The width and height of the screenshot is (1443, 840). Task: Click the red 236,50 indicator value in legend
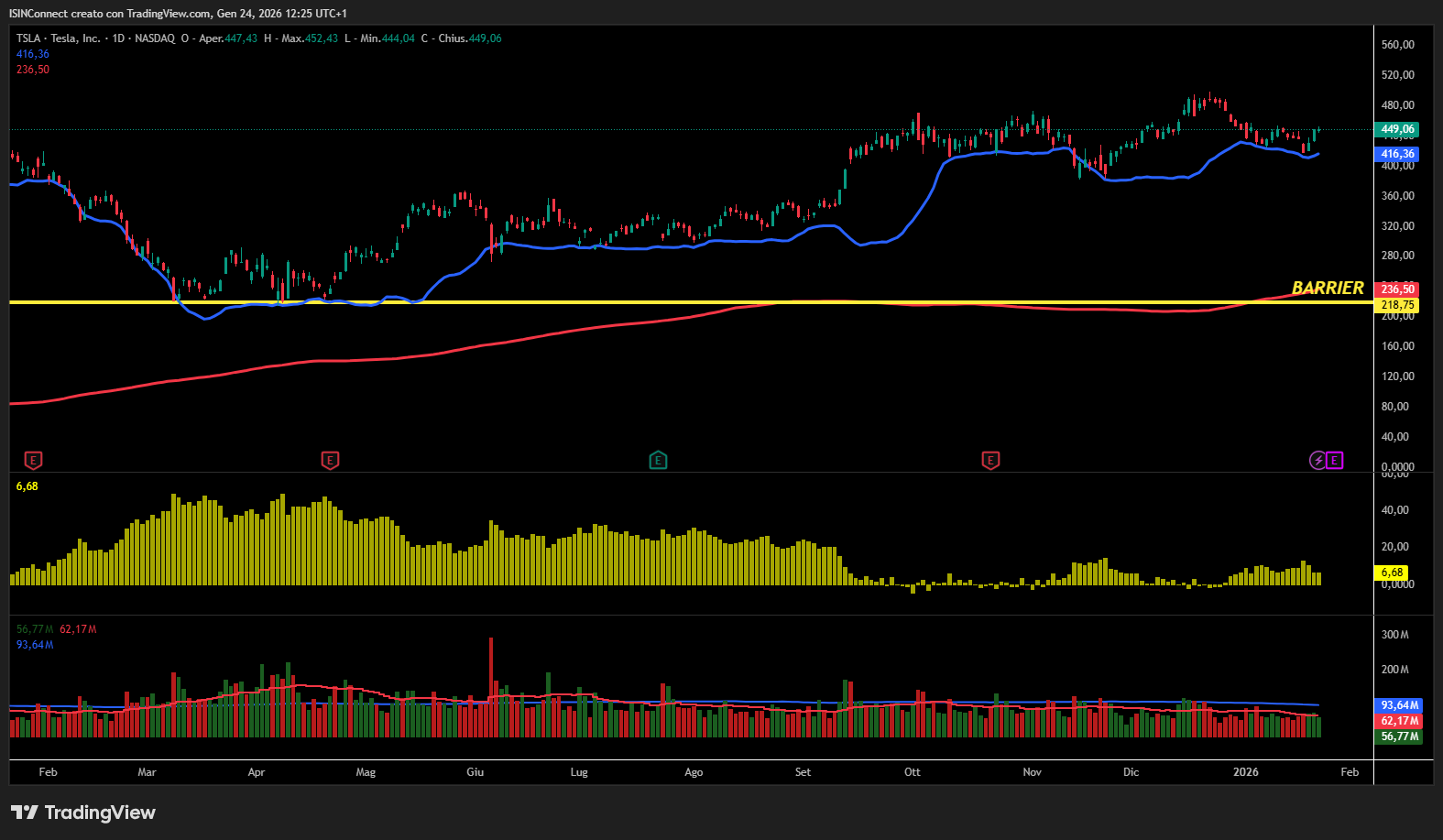(33, 70)
